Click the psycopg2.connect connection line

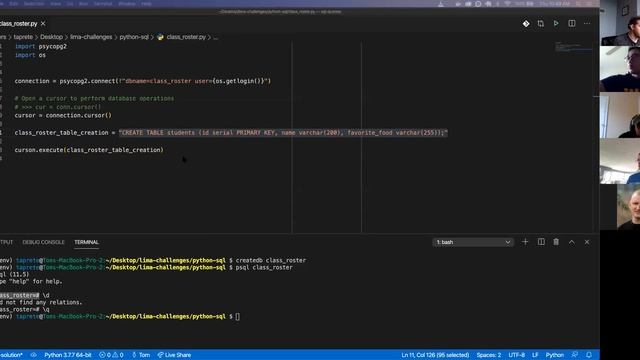[x=143, y=81]
